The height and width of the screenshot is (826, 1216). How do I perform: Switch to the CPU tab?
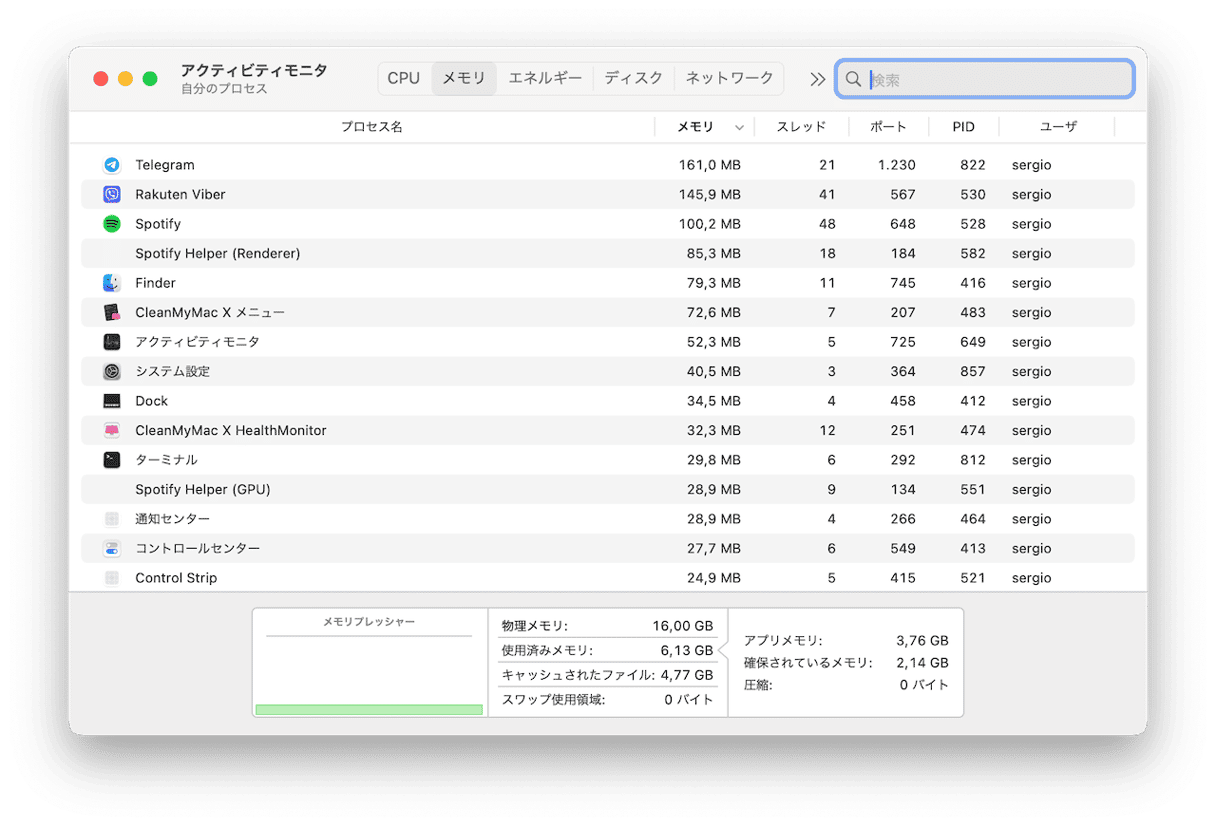404,78
